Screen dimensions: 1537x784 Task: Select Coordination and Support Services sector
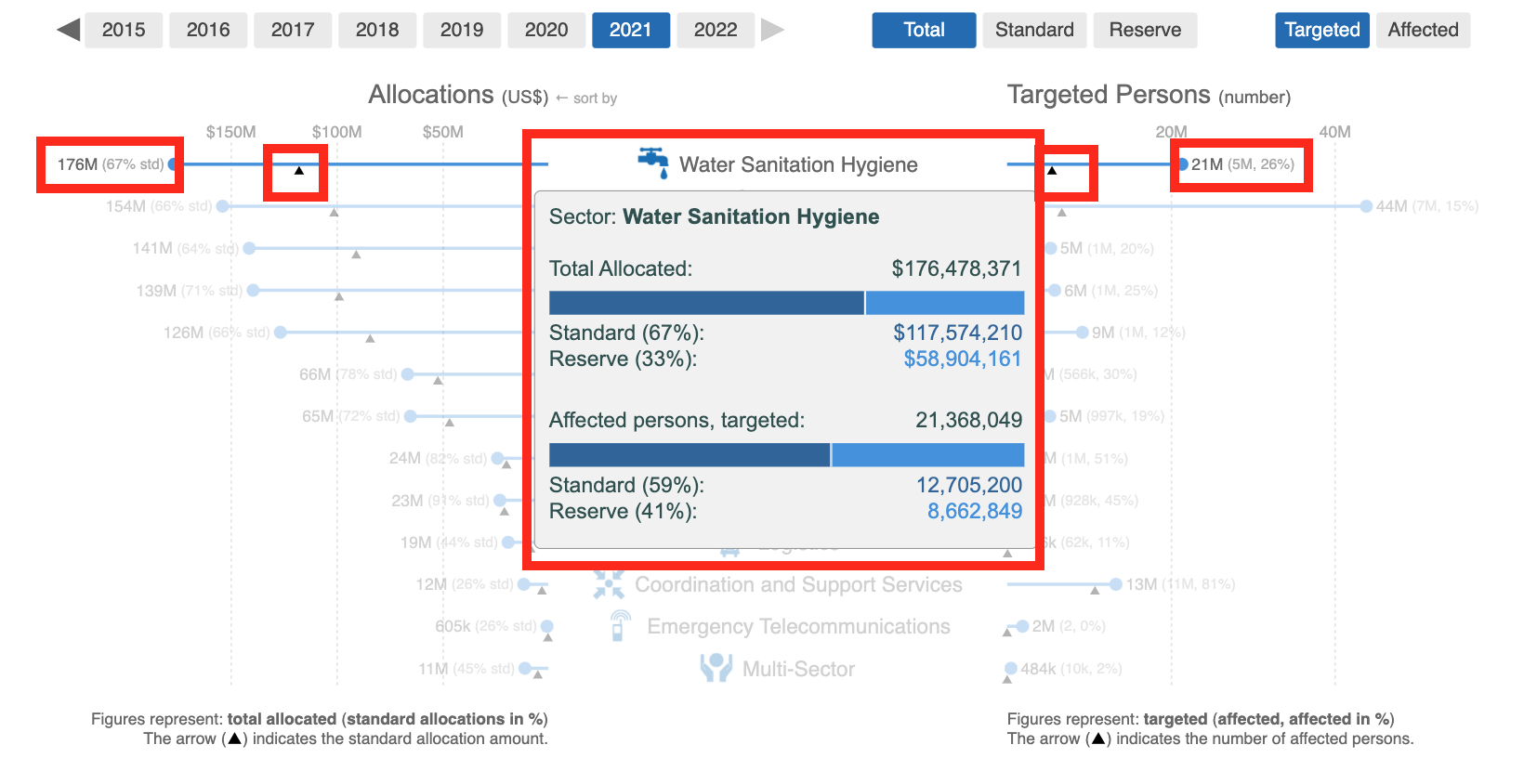(x=798, y=584)
